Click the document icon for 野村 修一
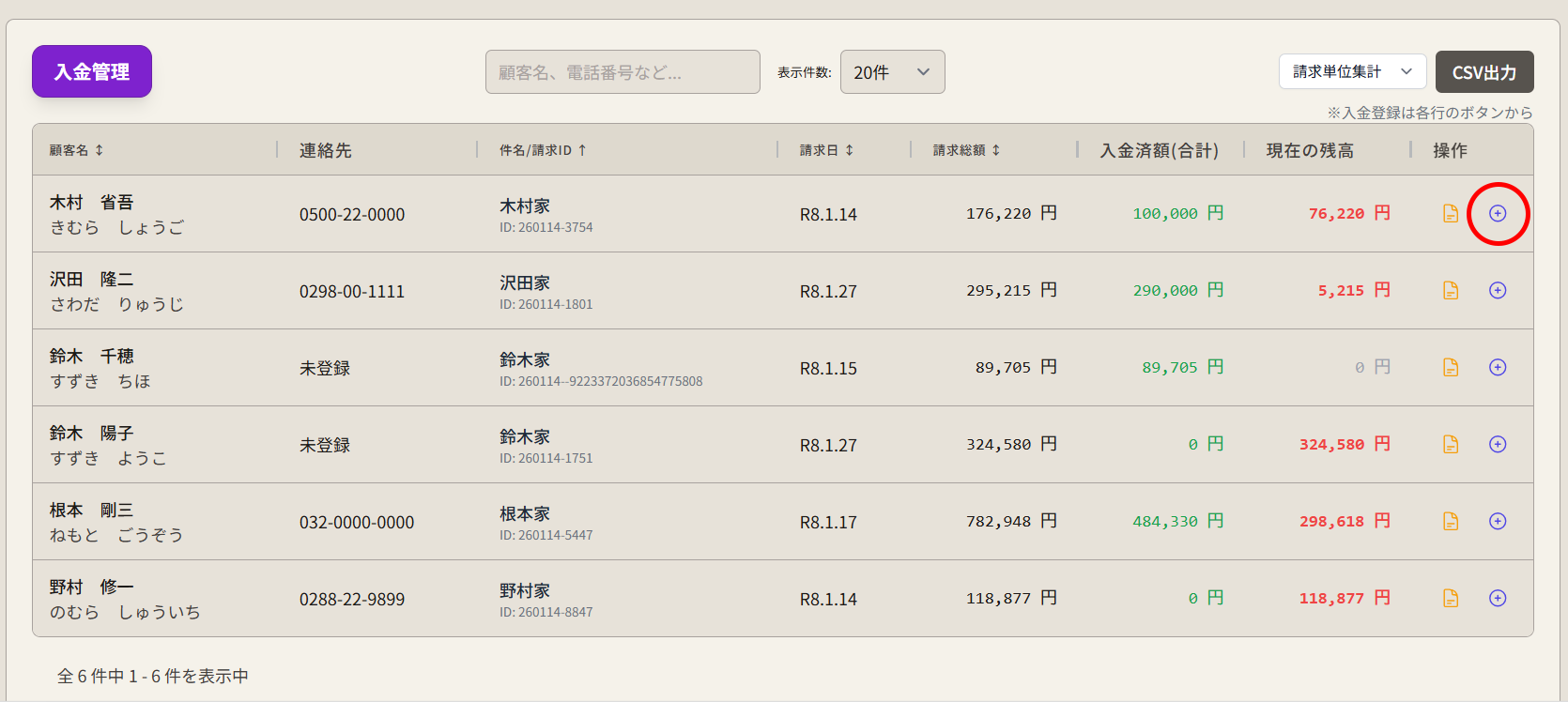The image size is (1568, 702). point(1451,599)
